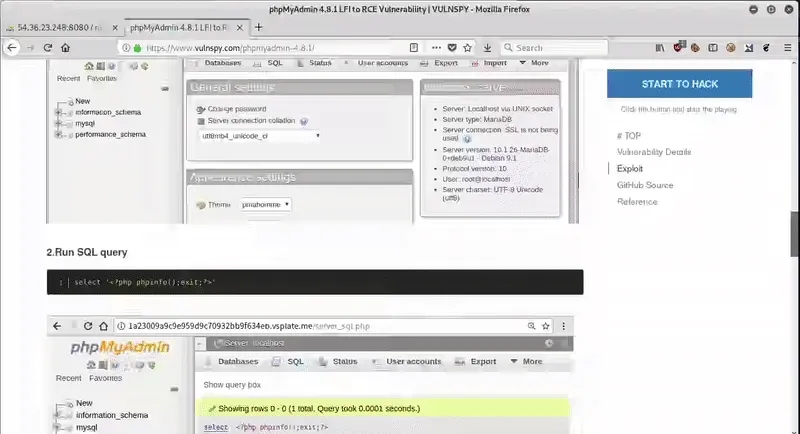
Task: Open a new tab with plus button
Action: 259,27
